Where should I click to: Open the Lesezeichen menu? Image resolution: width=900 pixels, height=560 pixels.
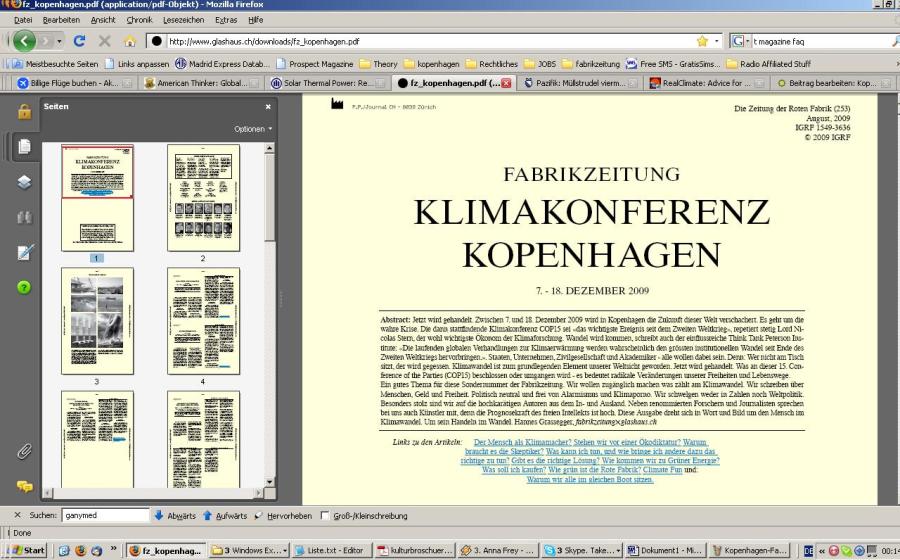pos(183,20)
